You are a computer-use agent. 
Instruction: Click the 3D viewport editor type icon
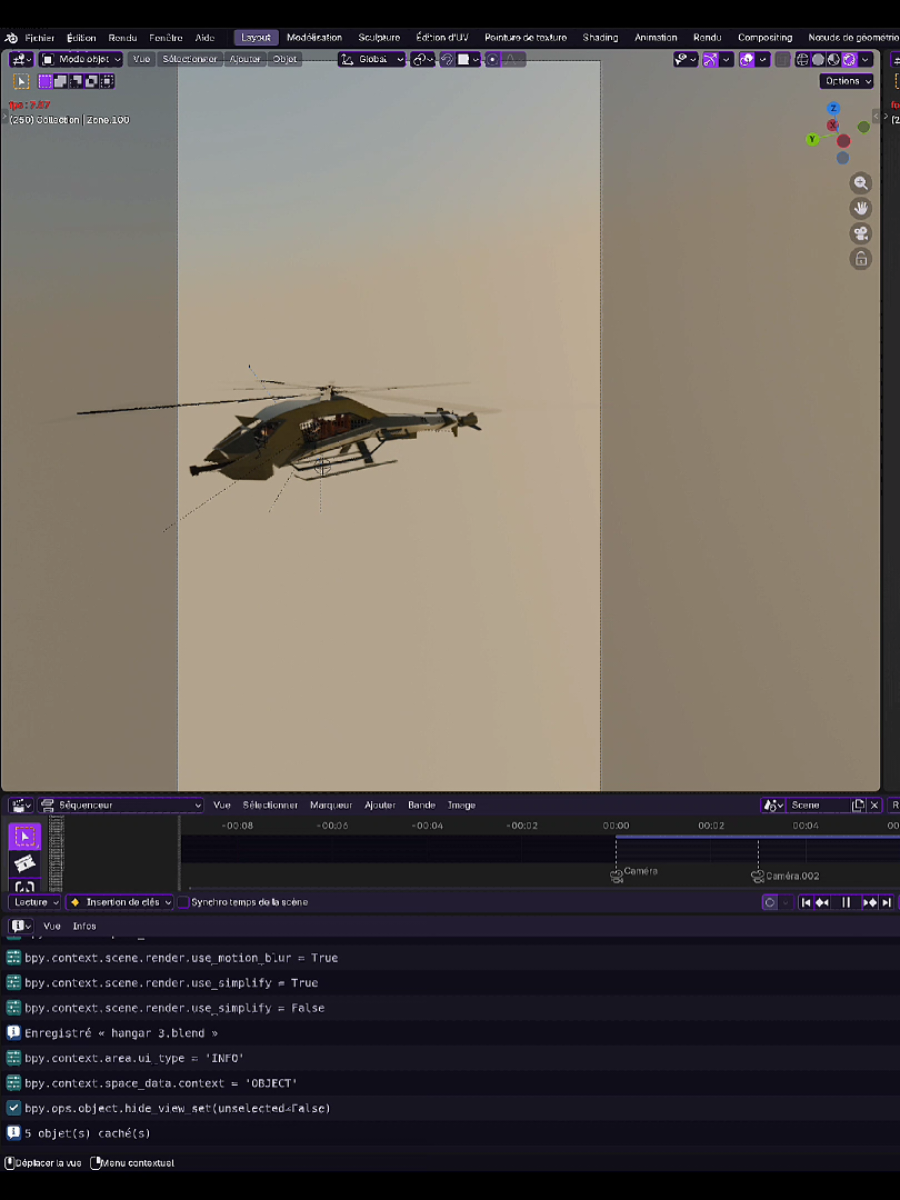[x=22, y=60]
